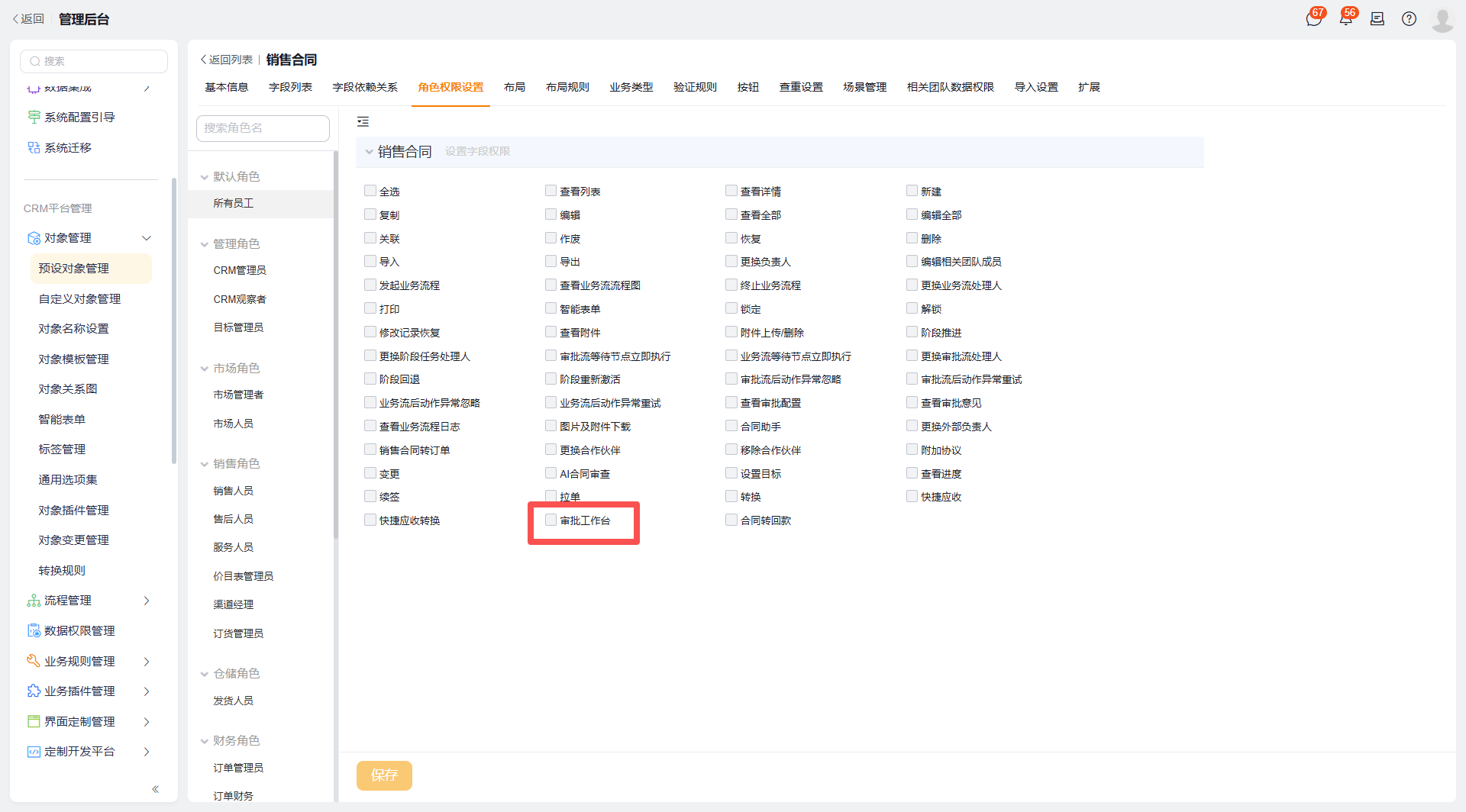Click the 系统配置引导 icon in sidebar
Image resolution: width=1466 pixels, height=812 pixels.
[x=34, y=117]
